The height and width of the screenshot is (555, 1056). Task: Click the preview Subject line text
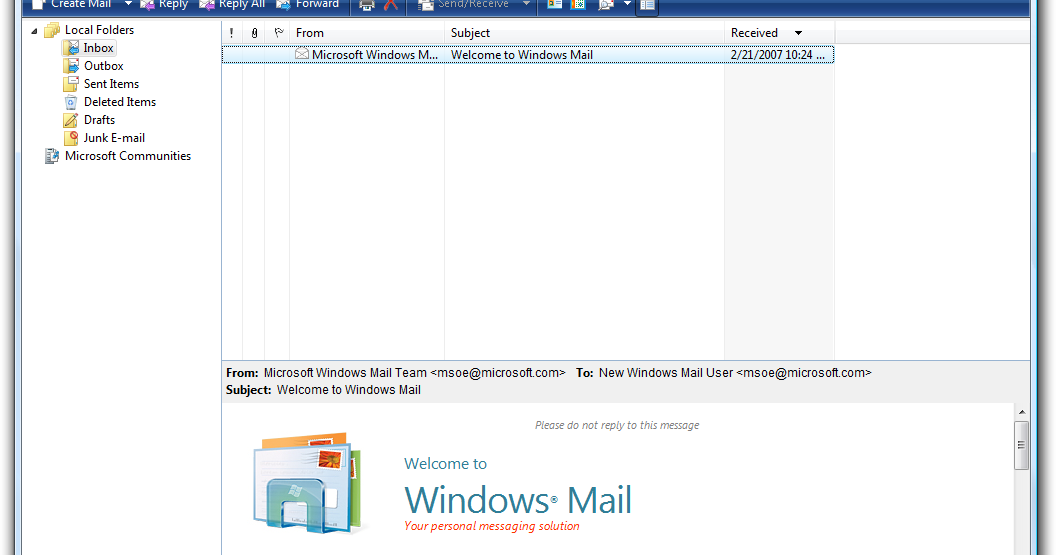click(x=349, y=390)
